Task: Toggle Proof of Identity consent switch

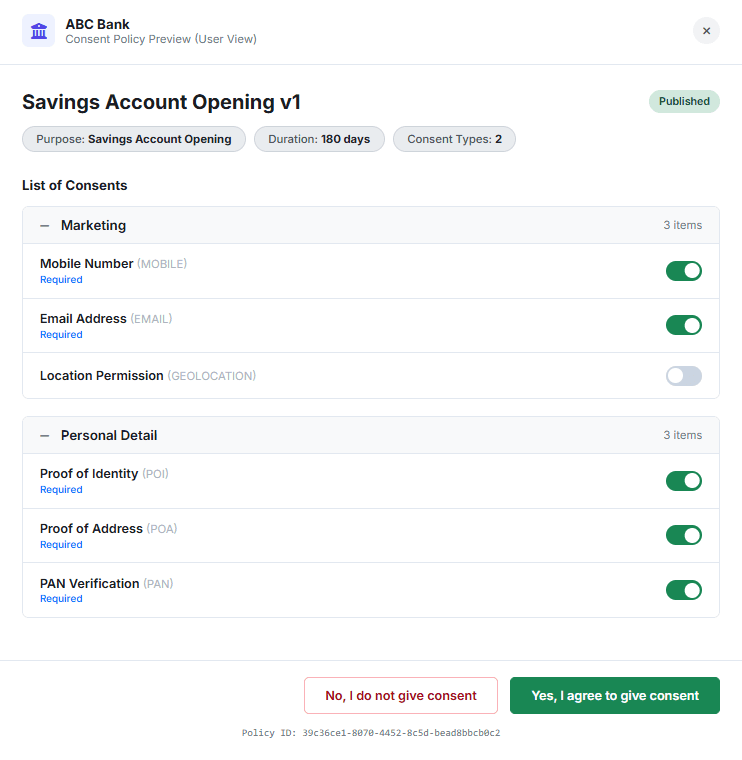Action: pyautogui.click(x=683, y=481)
